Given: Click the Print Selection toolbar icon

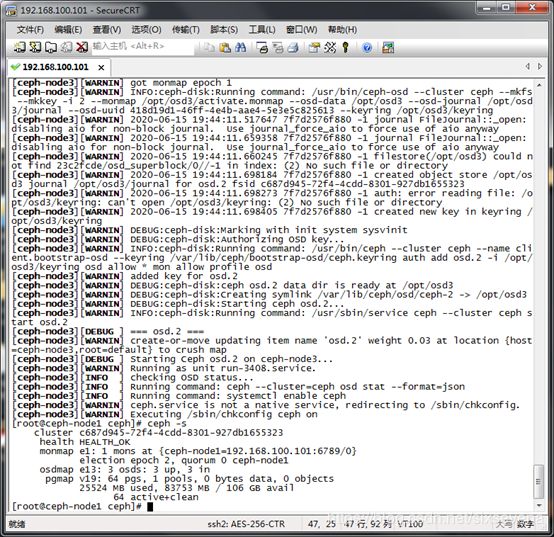Looking at the screenshot, I should pyautogui.click(x=278, y=47).
